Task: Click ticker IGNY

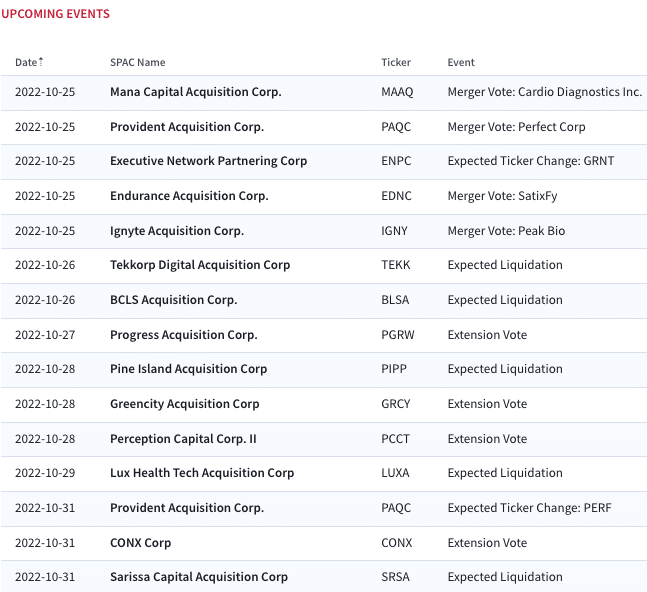Action: (x=394, y=231)
